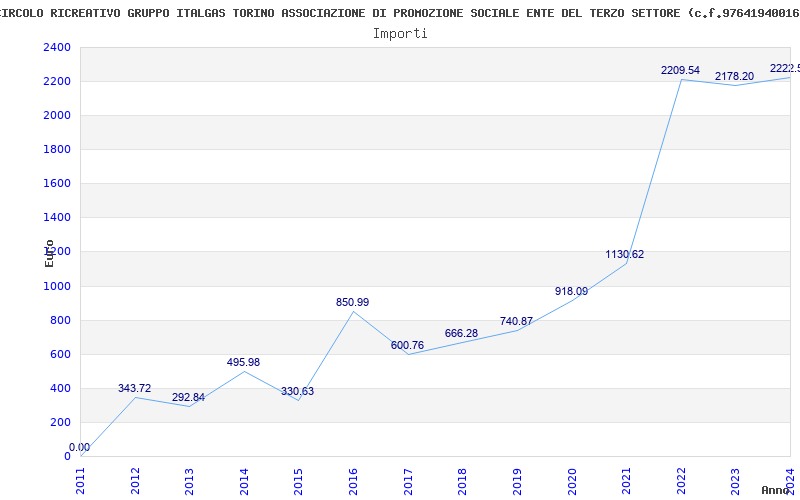Select the y-axis value 1400
800x500 pixels.
pos(57,218)
